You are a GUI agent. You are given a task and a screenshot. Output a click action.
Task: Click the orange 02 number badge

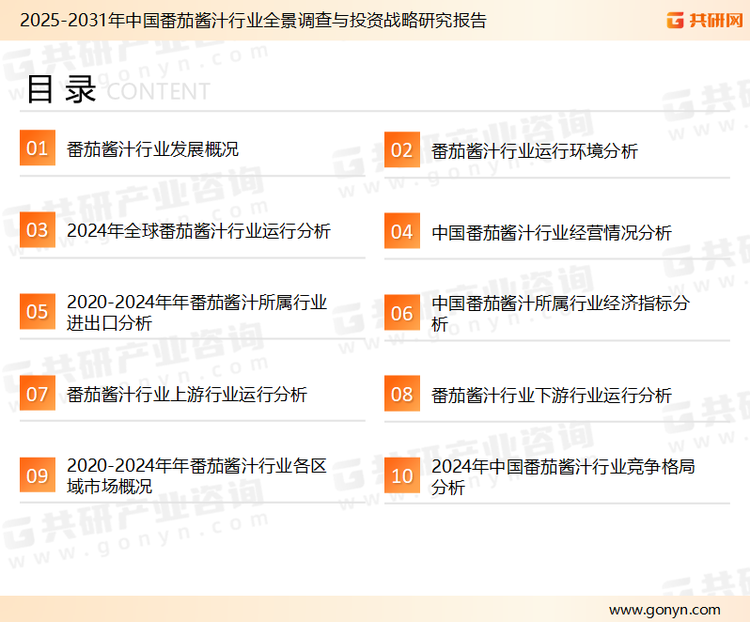click(x=402, y=150)
